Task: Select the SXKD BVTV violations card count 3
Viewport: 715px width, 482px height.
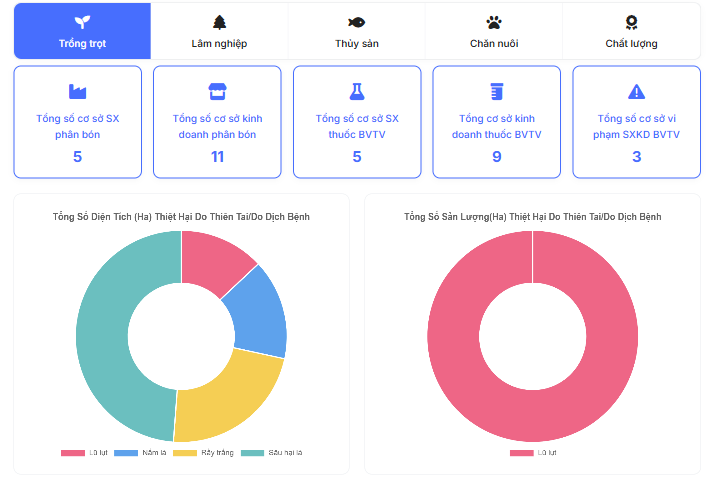Action: [636, 156]
